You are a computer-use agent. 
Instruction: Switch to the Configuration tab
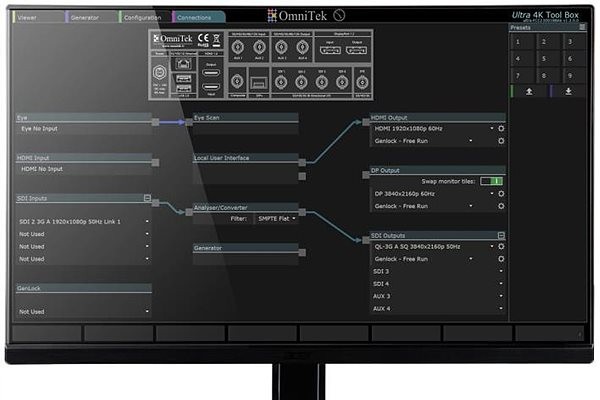[145, 17]
